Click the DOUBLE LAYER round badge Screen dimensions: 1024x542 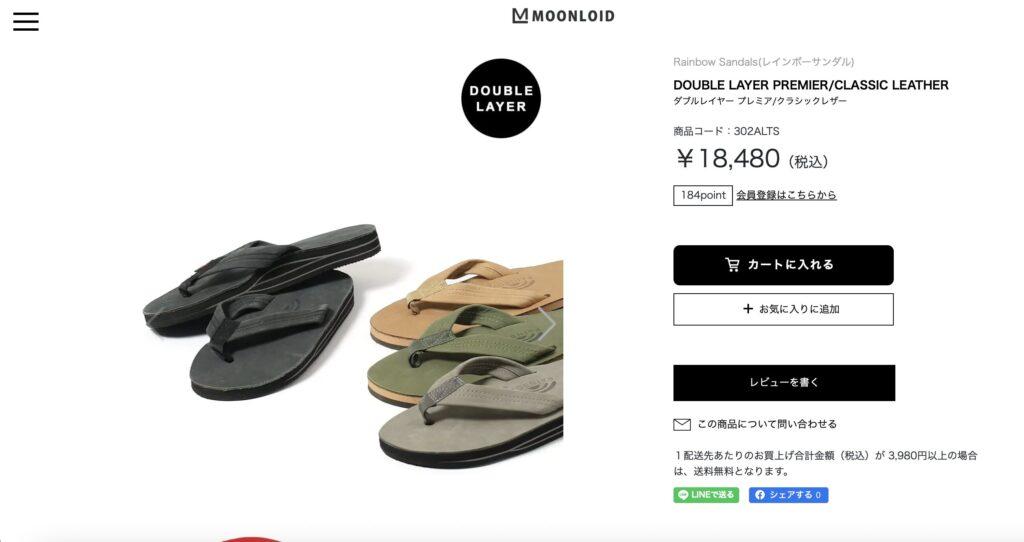[501, 99]
